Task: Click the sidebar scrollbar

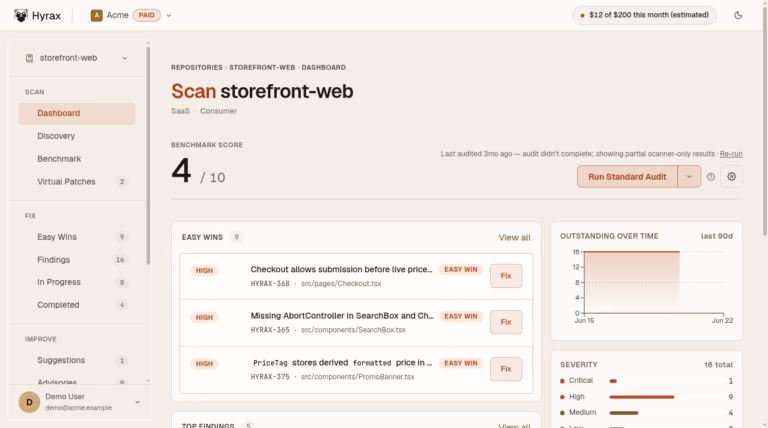Action: [x=148, y=156]
